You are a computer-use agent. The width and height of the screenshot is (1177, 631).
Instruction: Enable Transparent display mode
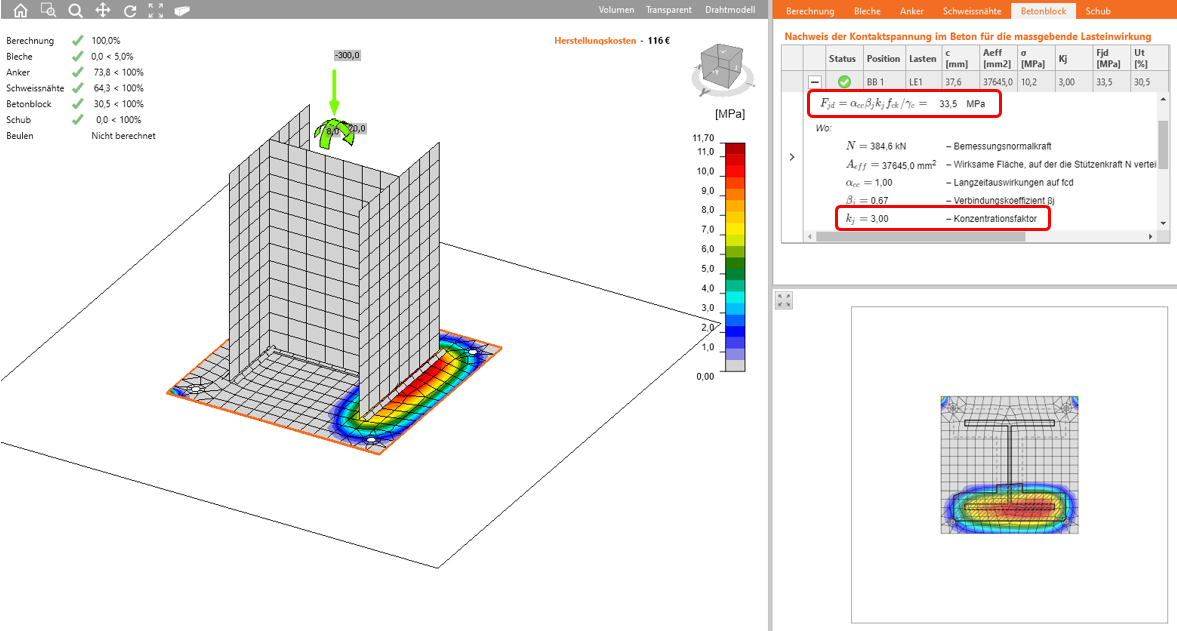coord(668,10)
